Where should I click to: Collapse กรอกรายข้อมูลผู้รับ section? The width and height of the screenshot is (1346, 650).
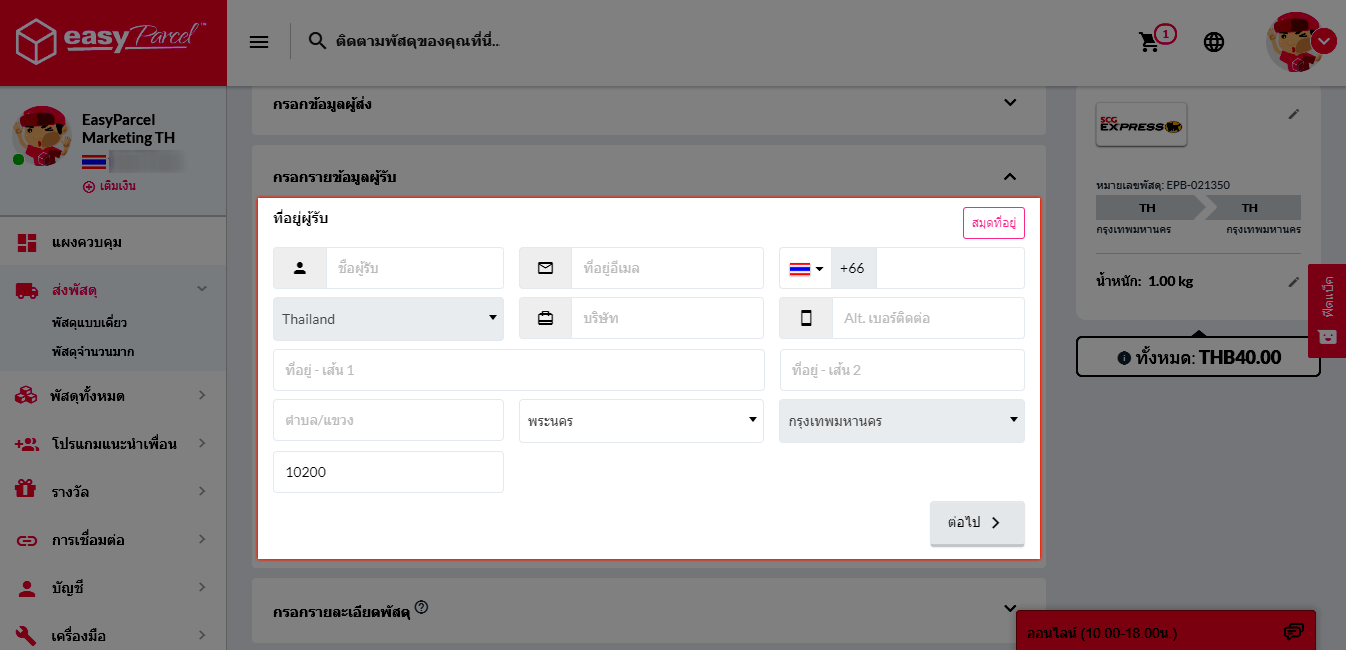pyautogui.click(x=1010, y=176)
